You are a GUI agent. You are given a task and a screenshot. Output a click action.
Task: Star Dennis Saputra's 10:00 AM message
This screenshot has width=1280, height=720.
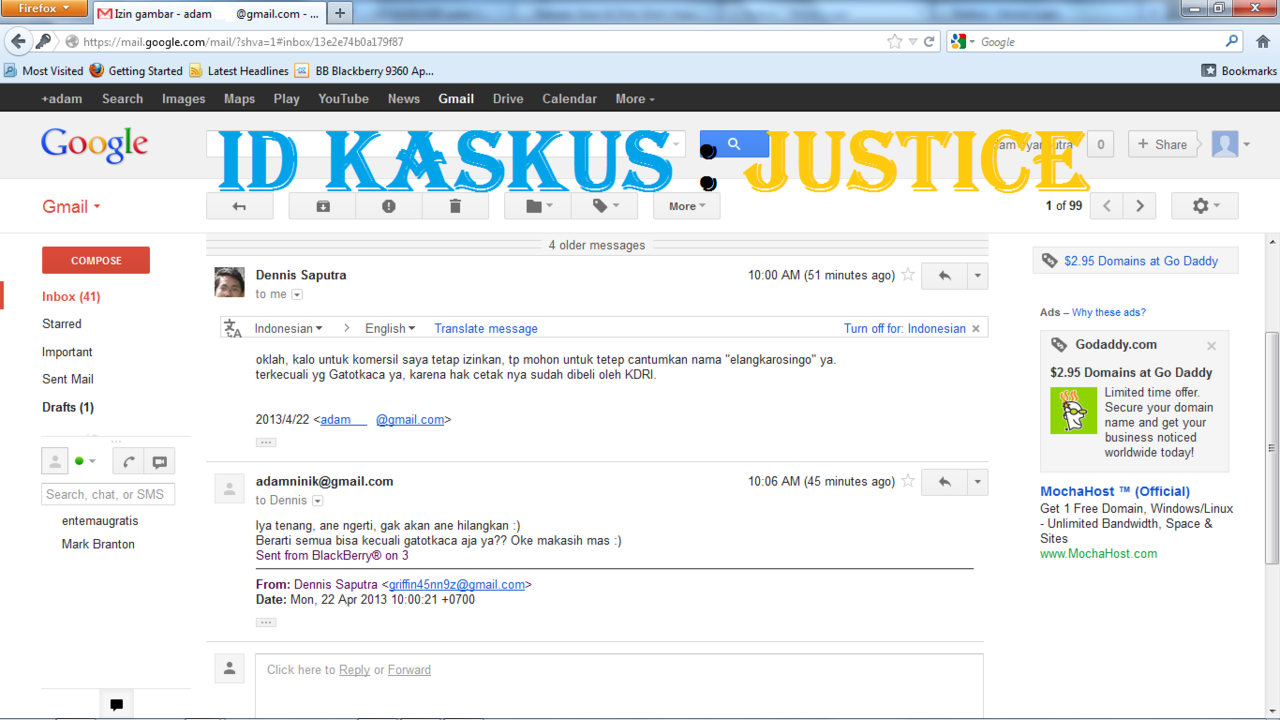908,275
